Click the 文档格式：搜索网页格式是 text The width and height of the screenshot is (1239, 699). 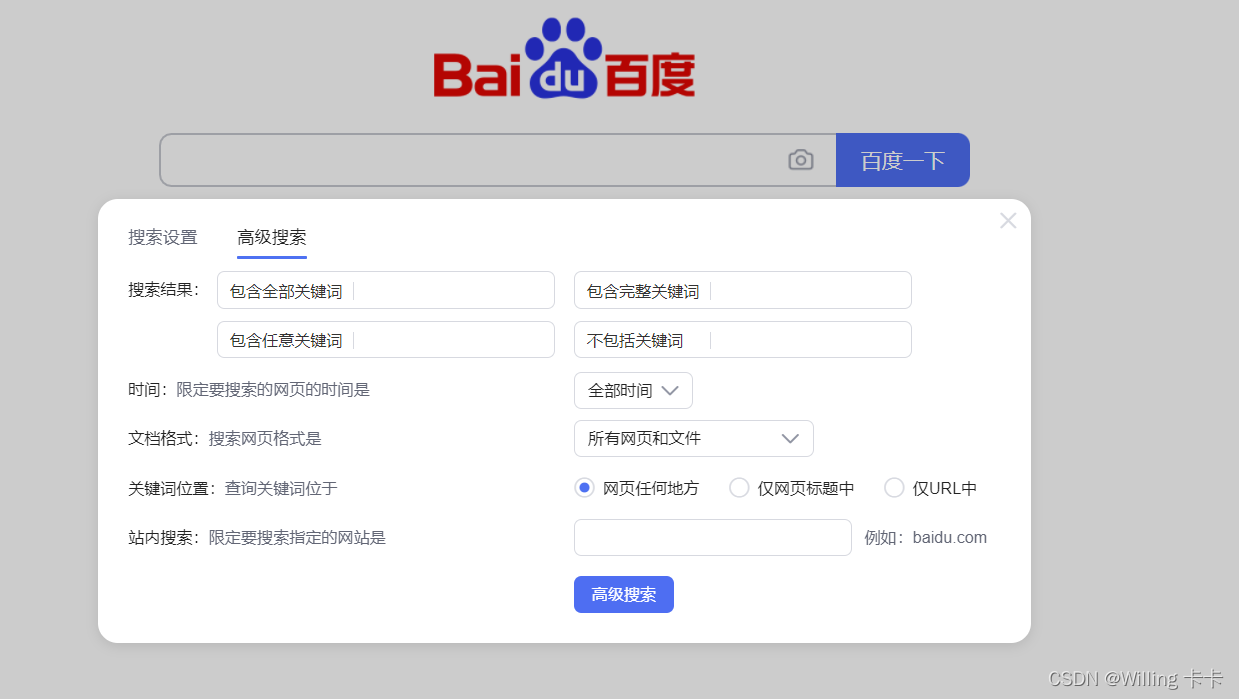click(x=225, y=438)
